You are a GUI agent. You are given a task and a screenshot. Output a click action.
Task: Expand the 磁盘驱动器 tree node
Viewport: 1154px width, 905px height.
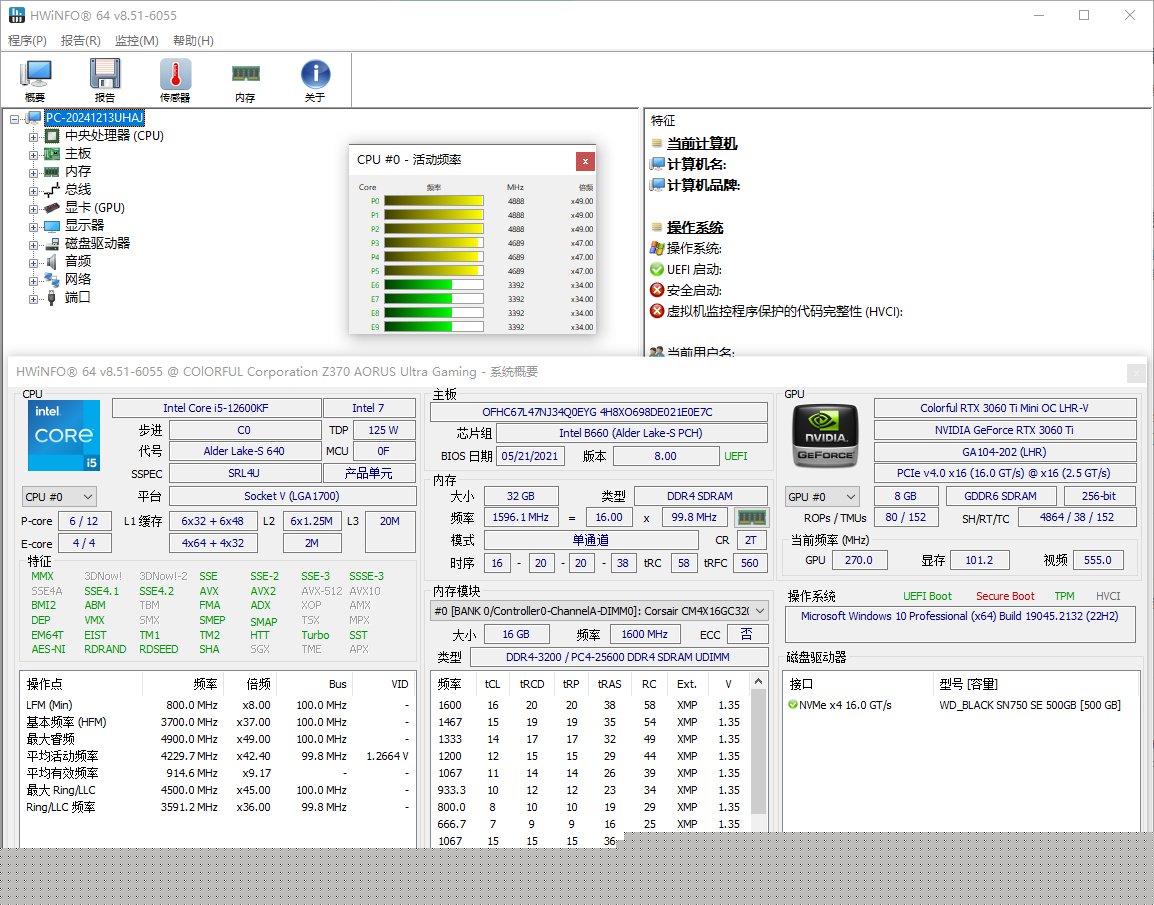pyautogui.click(x=33, y=245)
